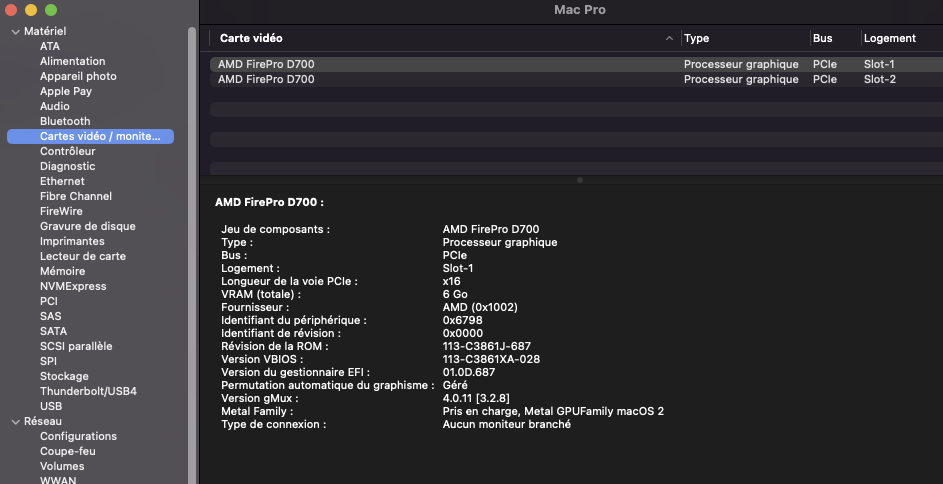Sort by the Bus column header
This screenshot has width=943, height=484.
click(823, 38)
